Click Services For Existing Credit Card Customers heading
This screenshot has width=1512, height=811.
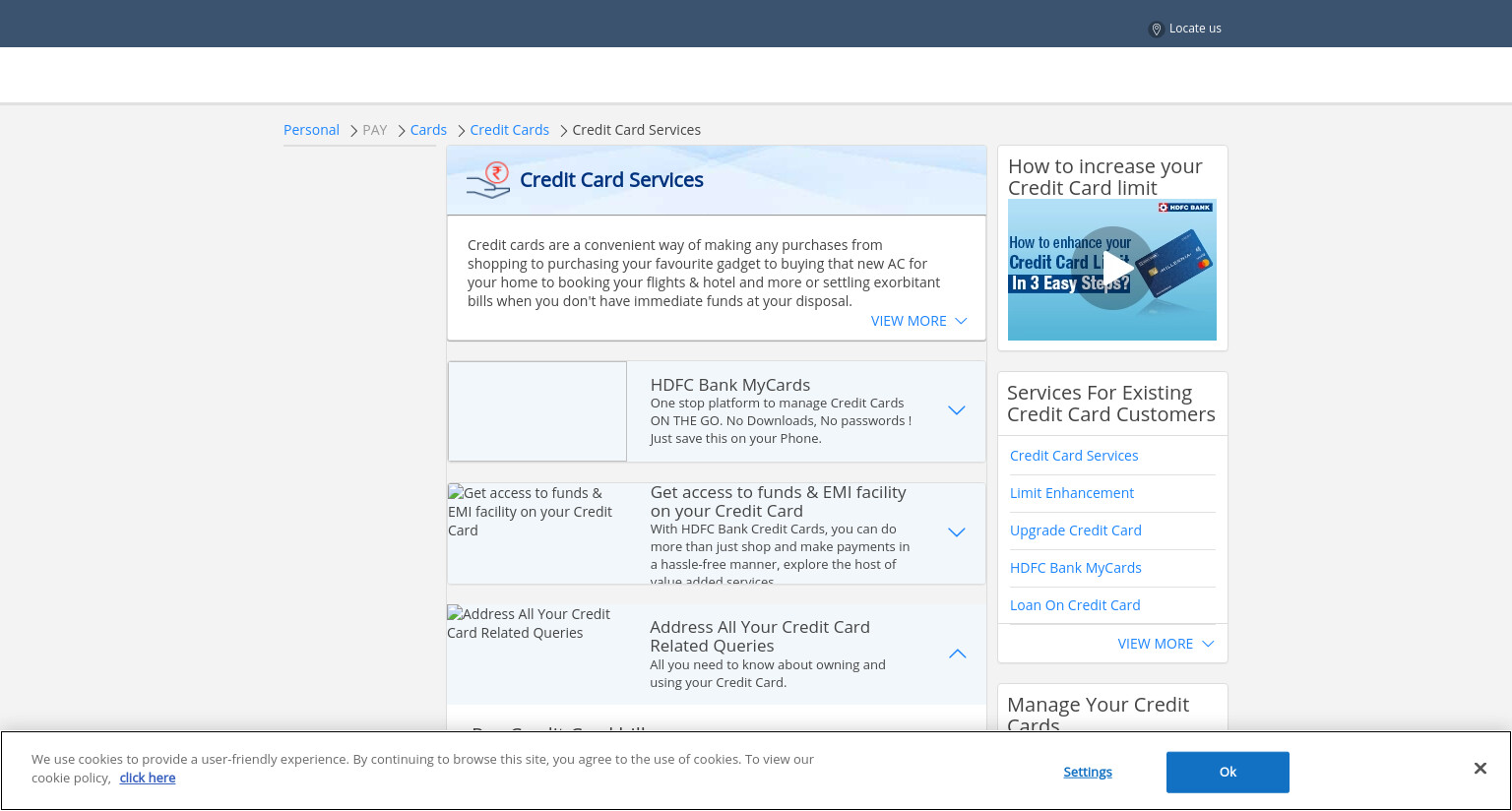click(x=1111, y=404)
